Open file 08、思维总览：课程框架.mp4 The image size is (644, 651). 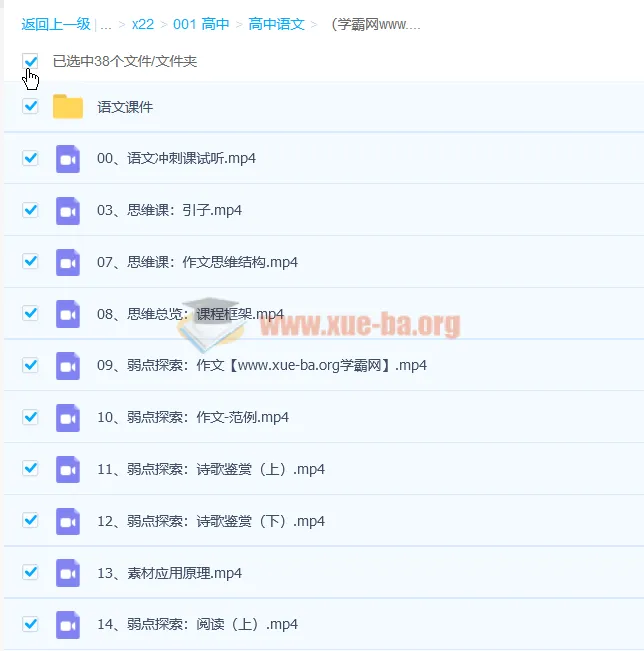click(x=191, y=314)
